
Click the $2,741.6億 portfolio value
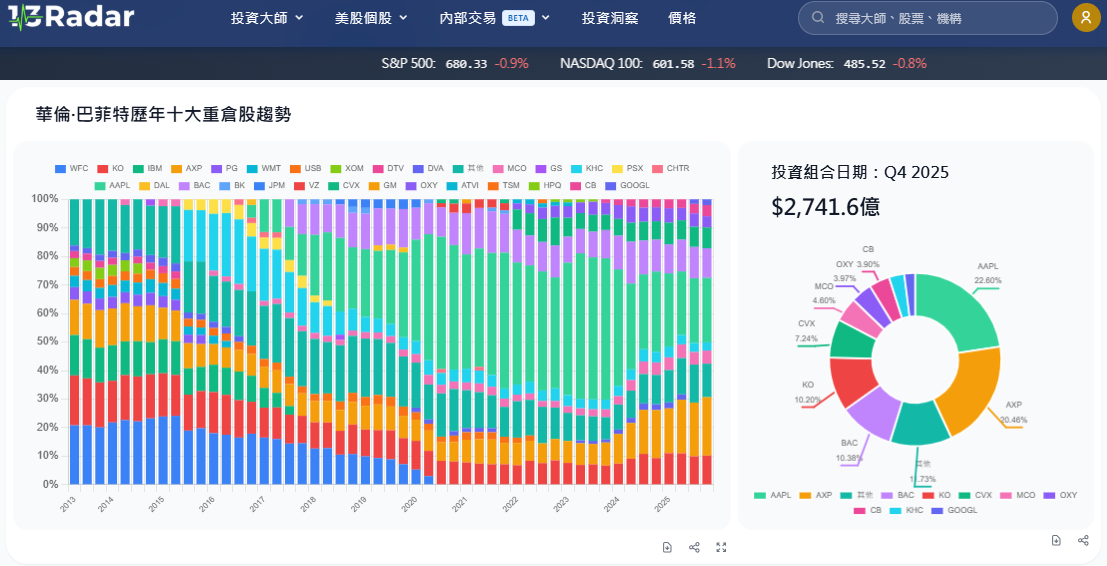tap(826, 207)
